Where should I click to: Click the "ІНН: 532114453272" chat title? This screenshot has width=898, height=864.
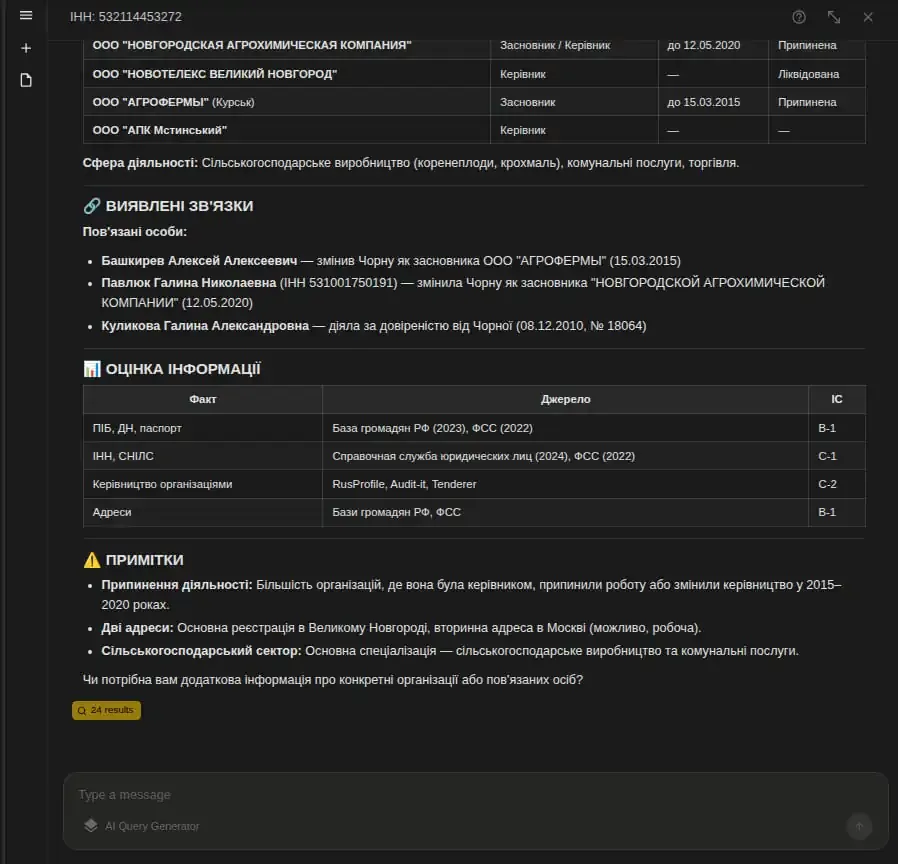pyautogui.click(x=126, y=17)
